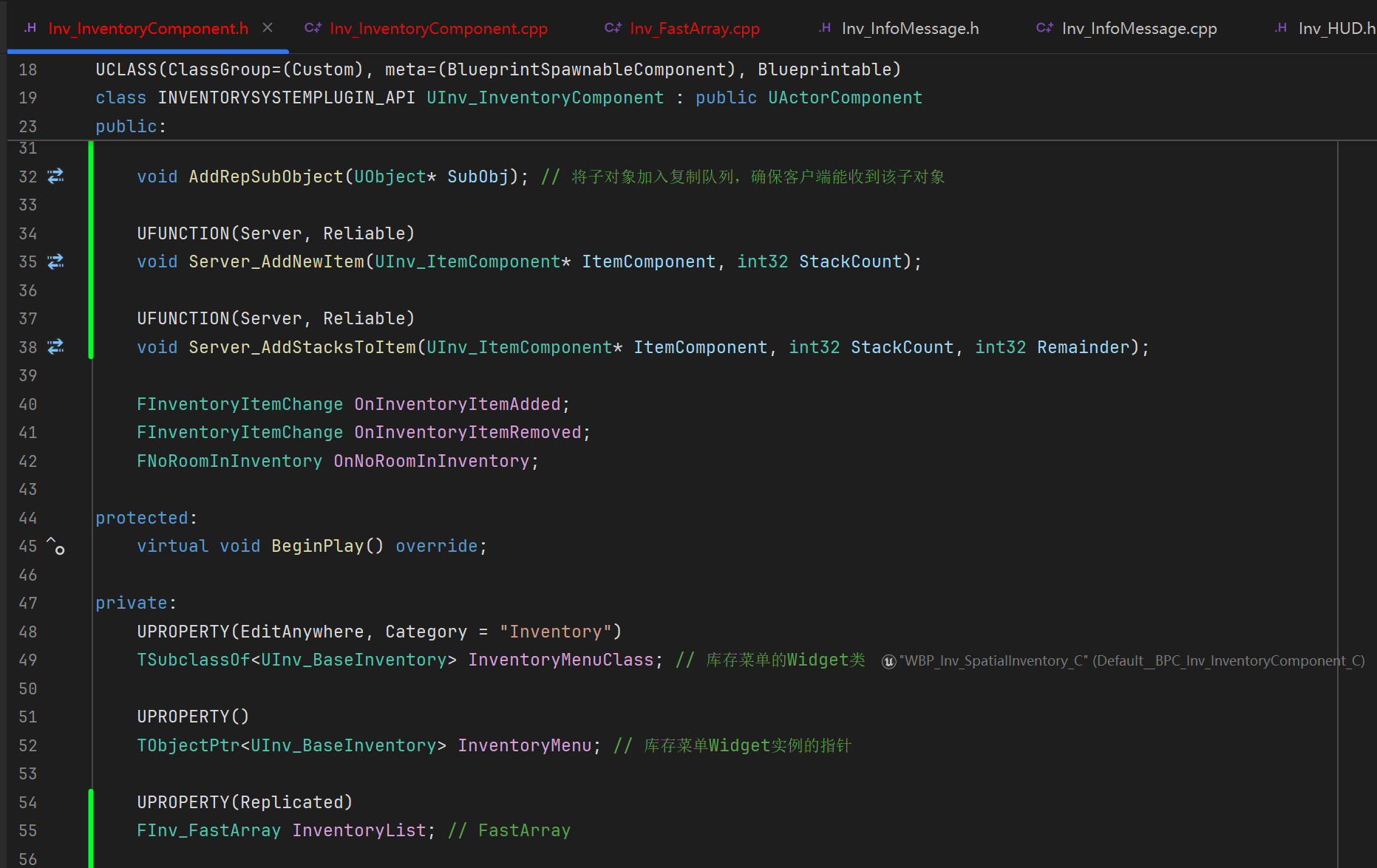The image size is (1377, 868).
Task: Place the cursor on OnInventoryItemRemoved
Action: tap(468, 432)
